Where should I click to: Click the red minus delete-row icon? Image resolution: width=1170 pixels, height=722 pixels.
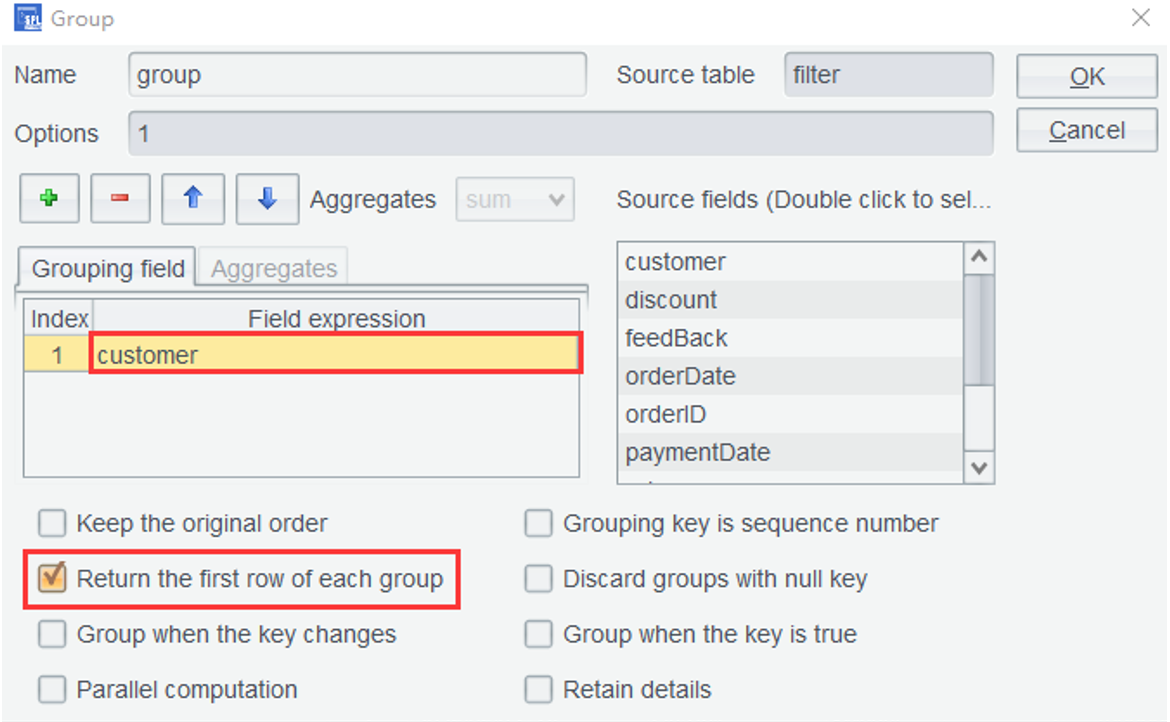click(x=120, y=198)
